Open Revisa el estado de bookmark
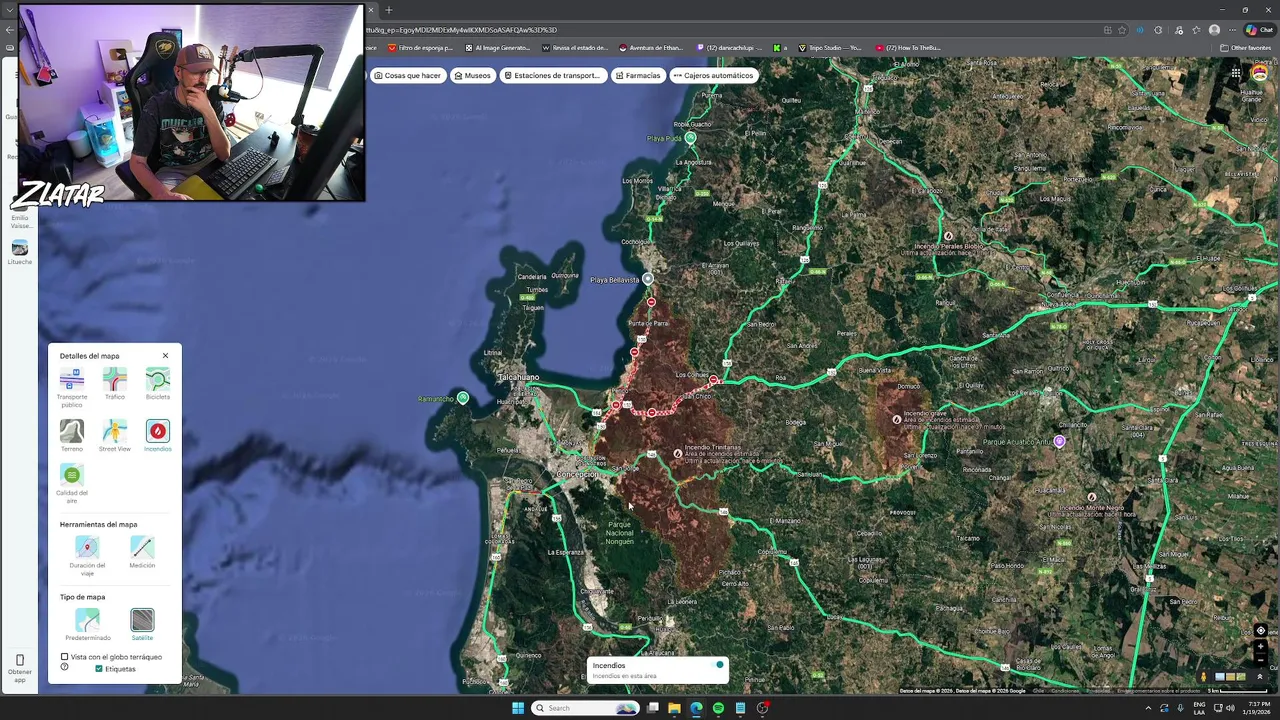Screen dimensions: 1280x720 pyautogui.click(x=575, y=48)
